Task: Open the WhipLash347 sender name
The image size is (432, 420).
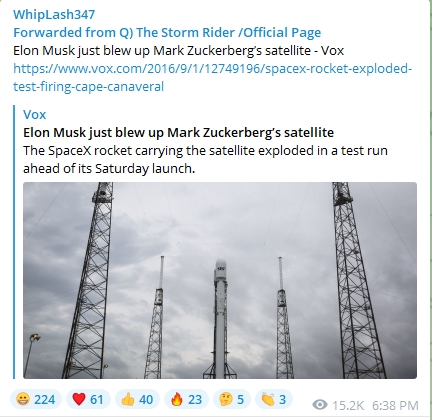Action: (54, 14)
